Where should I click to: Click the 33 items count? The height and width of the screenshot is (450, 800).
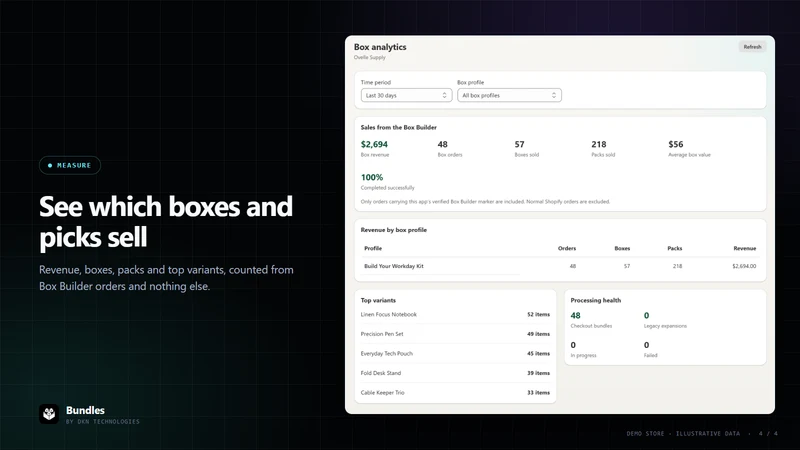point(538,393)
